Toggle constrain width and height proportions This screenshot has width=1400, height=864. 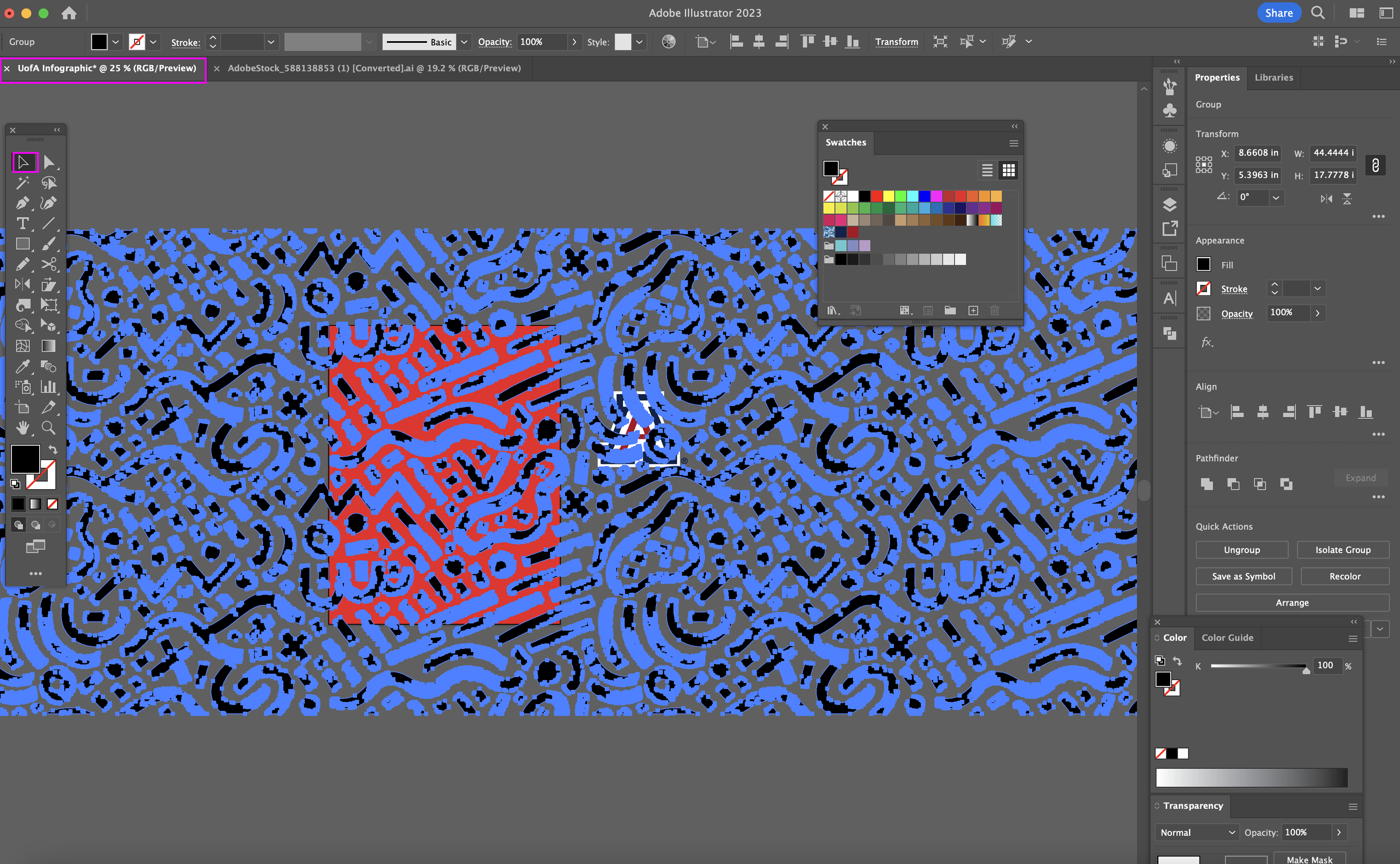[1375, 165]
